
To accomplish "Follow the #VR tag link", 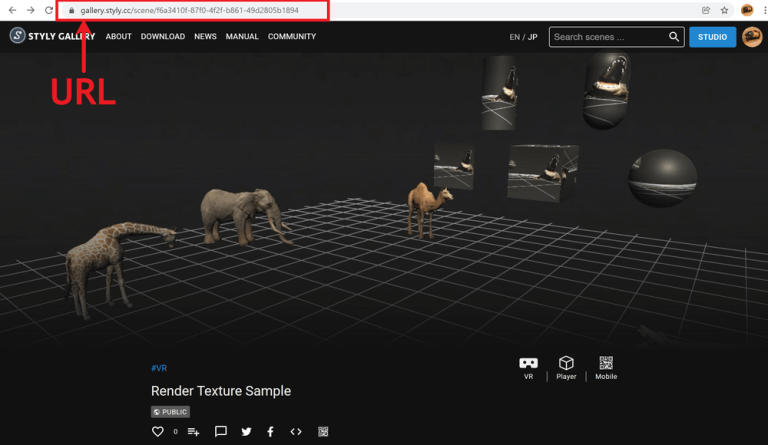I will (158, 368).
